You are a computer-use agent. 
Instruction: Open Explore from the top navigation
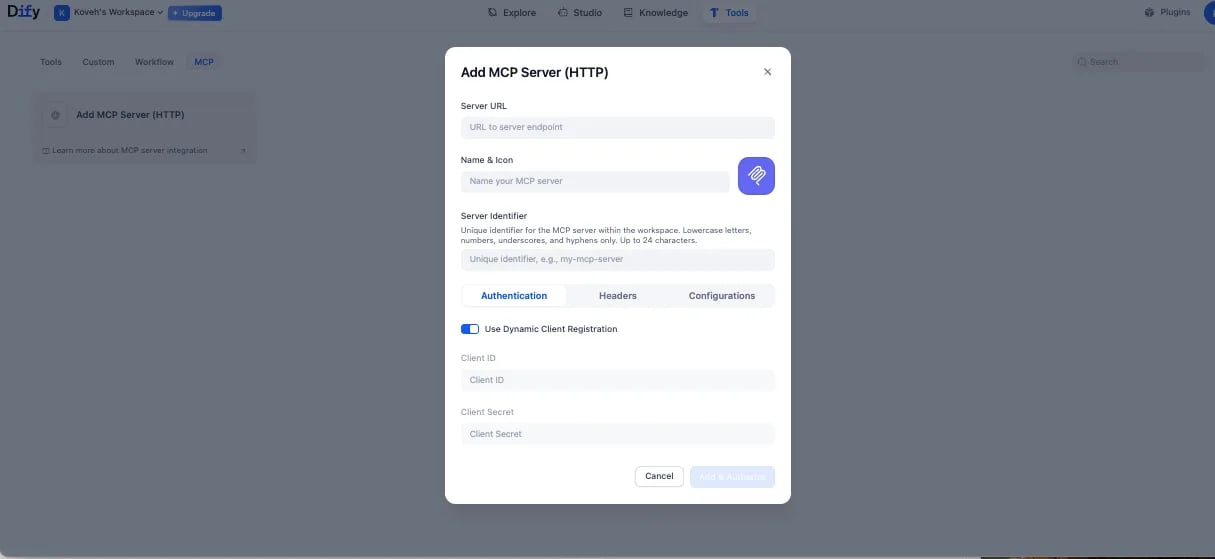(512, 13)
